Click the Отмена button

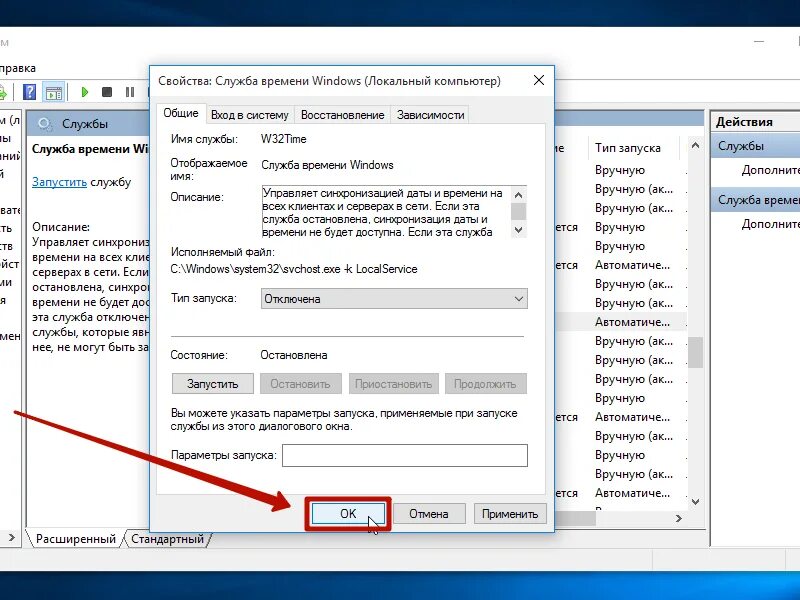tap(429, 514)
